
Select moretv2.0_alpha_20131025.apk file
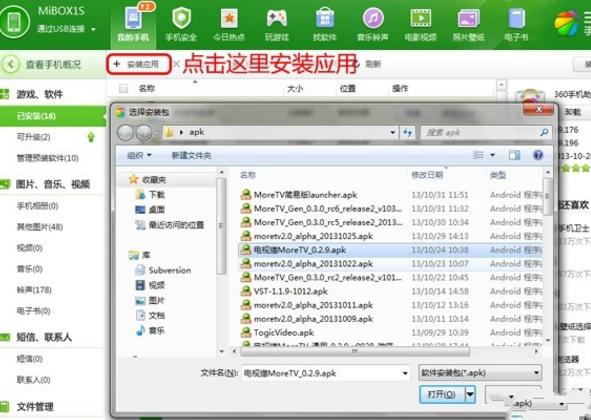[x=313, y=236]
